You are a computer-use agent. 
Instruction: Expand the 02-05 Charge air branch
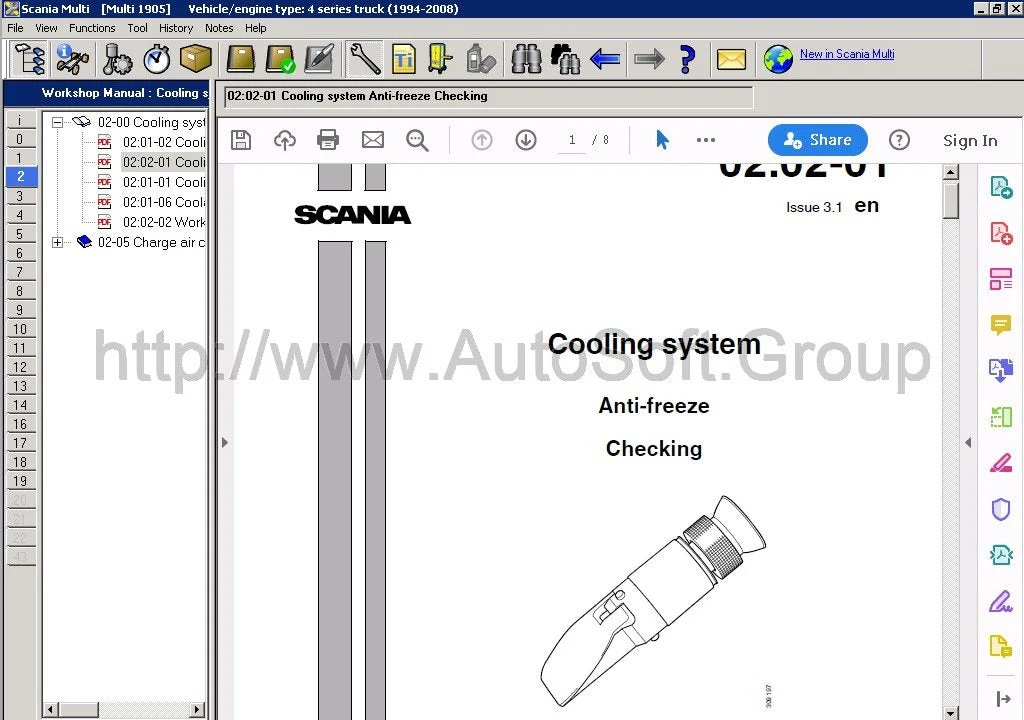click(58, 242)
